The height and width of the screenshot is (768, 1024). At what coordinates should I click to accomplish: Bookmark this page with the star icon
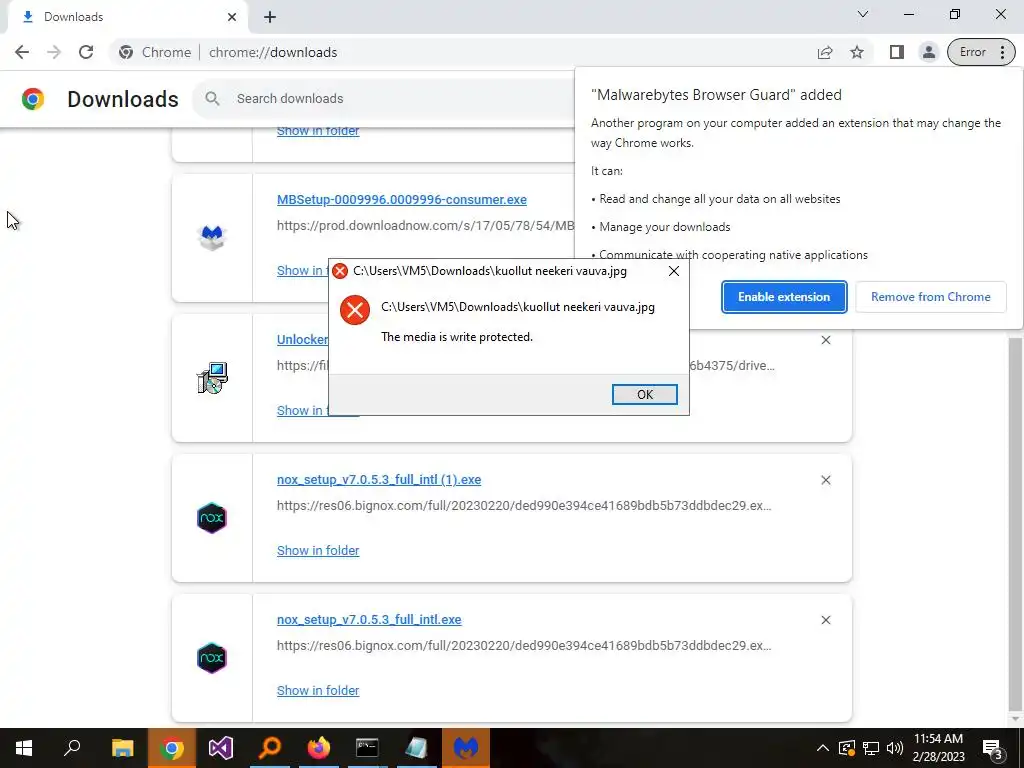(x=857, y=52)
